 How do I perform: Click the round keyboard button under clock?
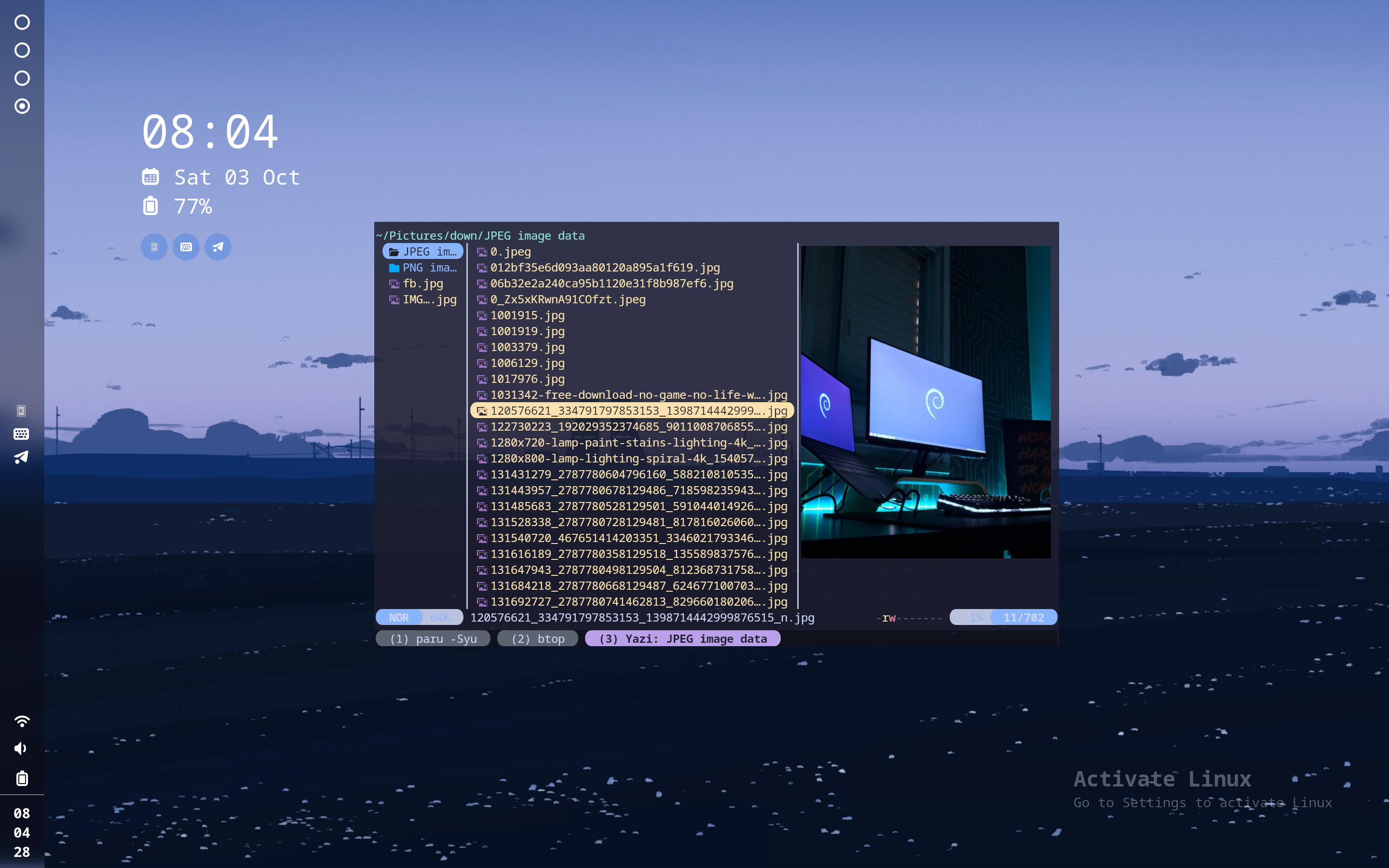tap(186, 247)
